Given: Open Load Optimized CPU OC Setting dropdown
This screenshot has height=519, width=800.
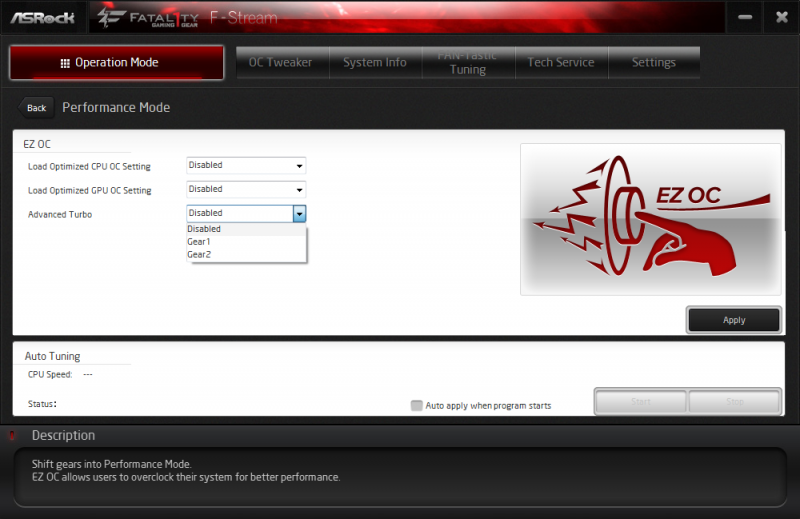Looking at the screenshot, I should coord(246,165).
